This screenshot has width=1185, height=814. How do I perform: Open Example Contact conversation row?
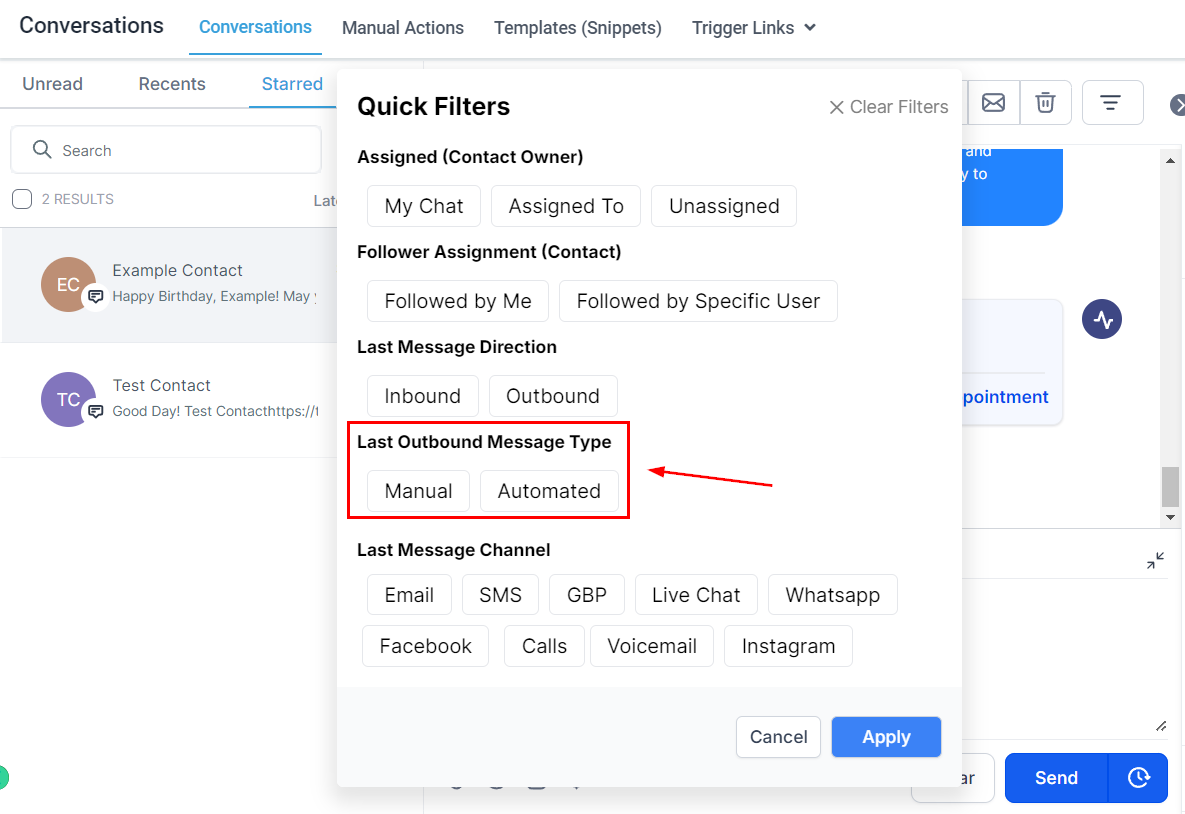(x=169, y=284)
